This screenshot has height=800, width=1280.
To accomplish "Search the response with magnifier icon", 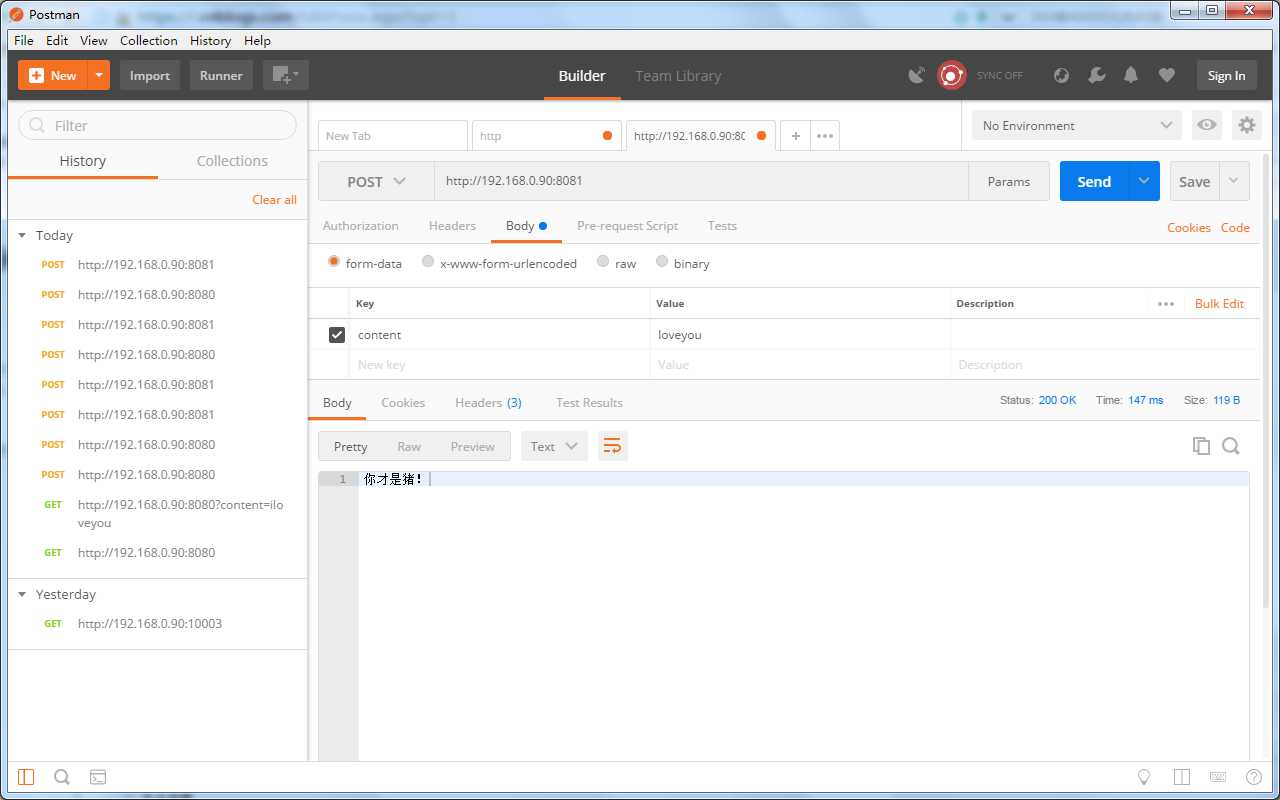I will tap(1231, 446).
